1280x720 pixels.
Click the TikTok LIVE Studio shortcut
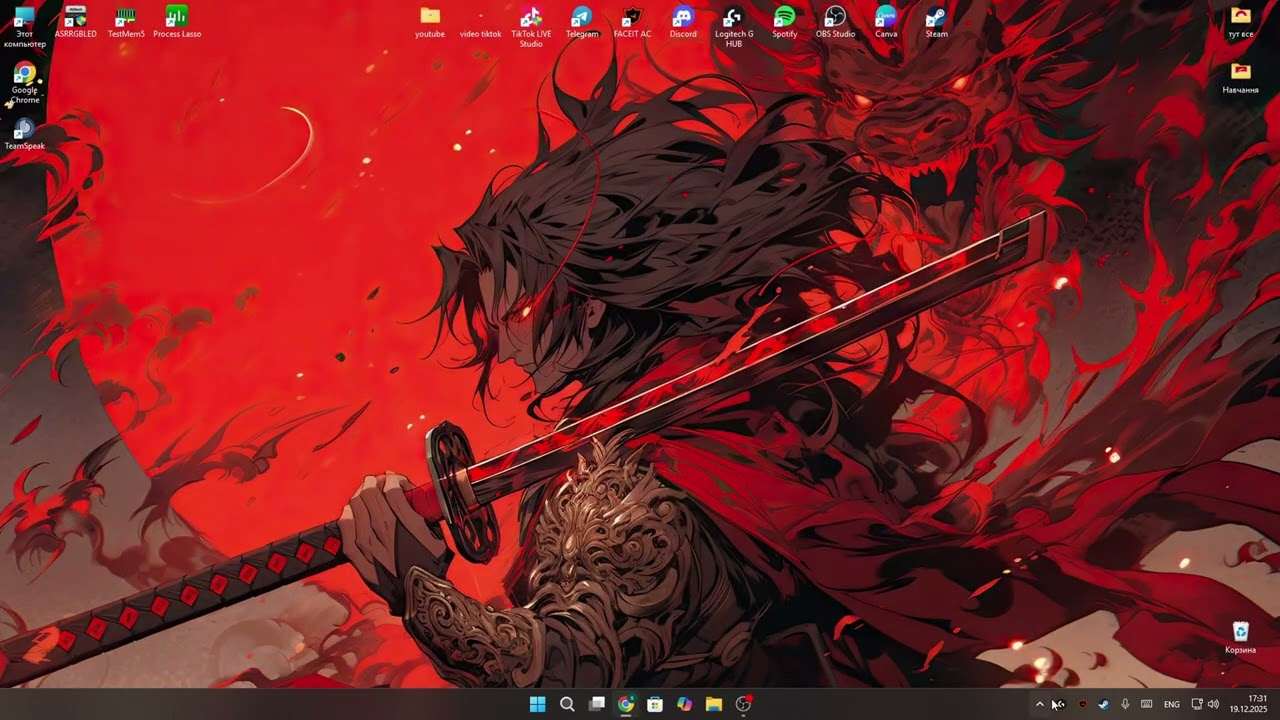tap(531, 27)
